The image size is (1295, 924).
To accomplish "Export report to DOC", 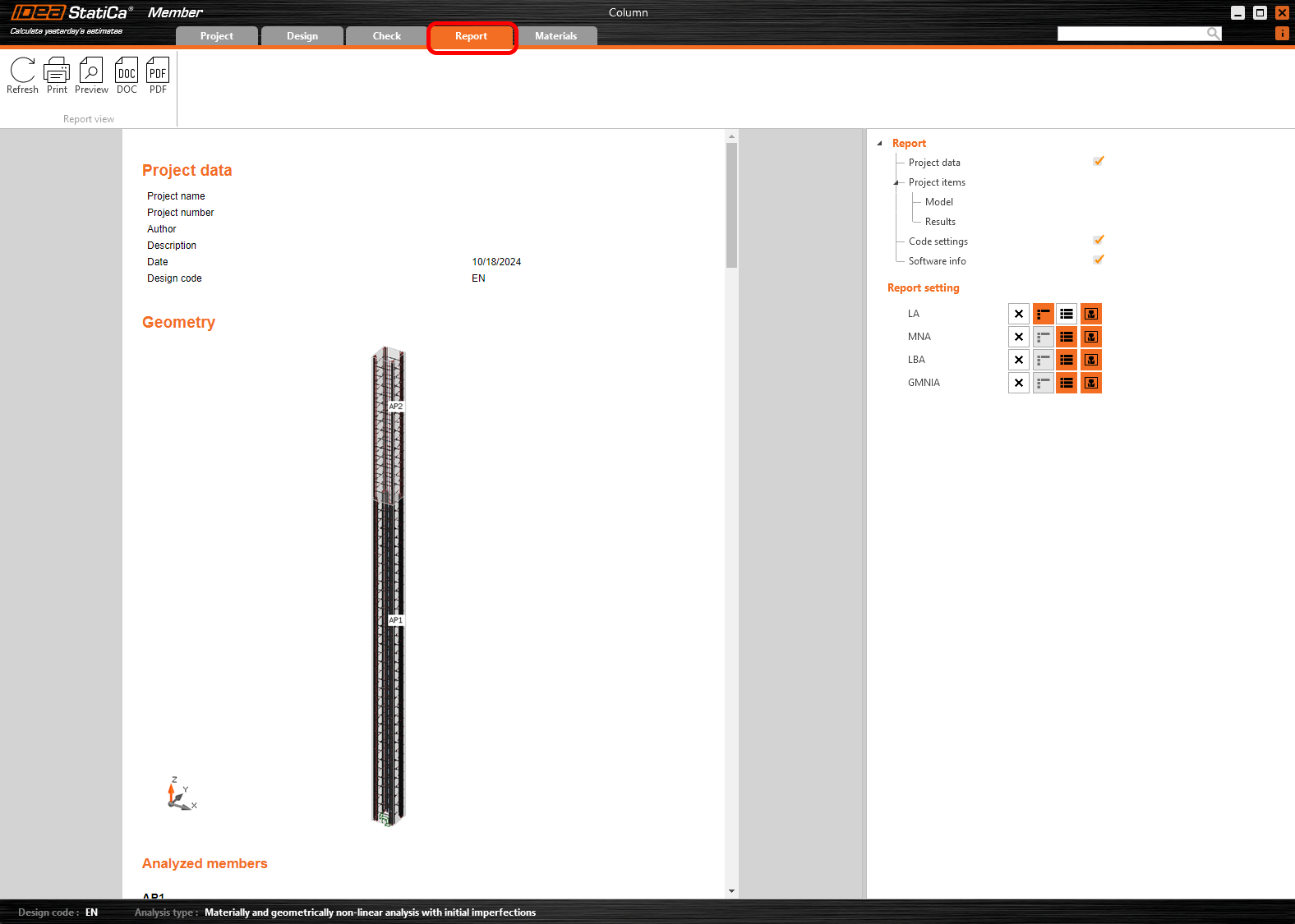I will pyautogui.click(x=127, y=76).
